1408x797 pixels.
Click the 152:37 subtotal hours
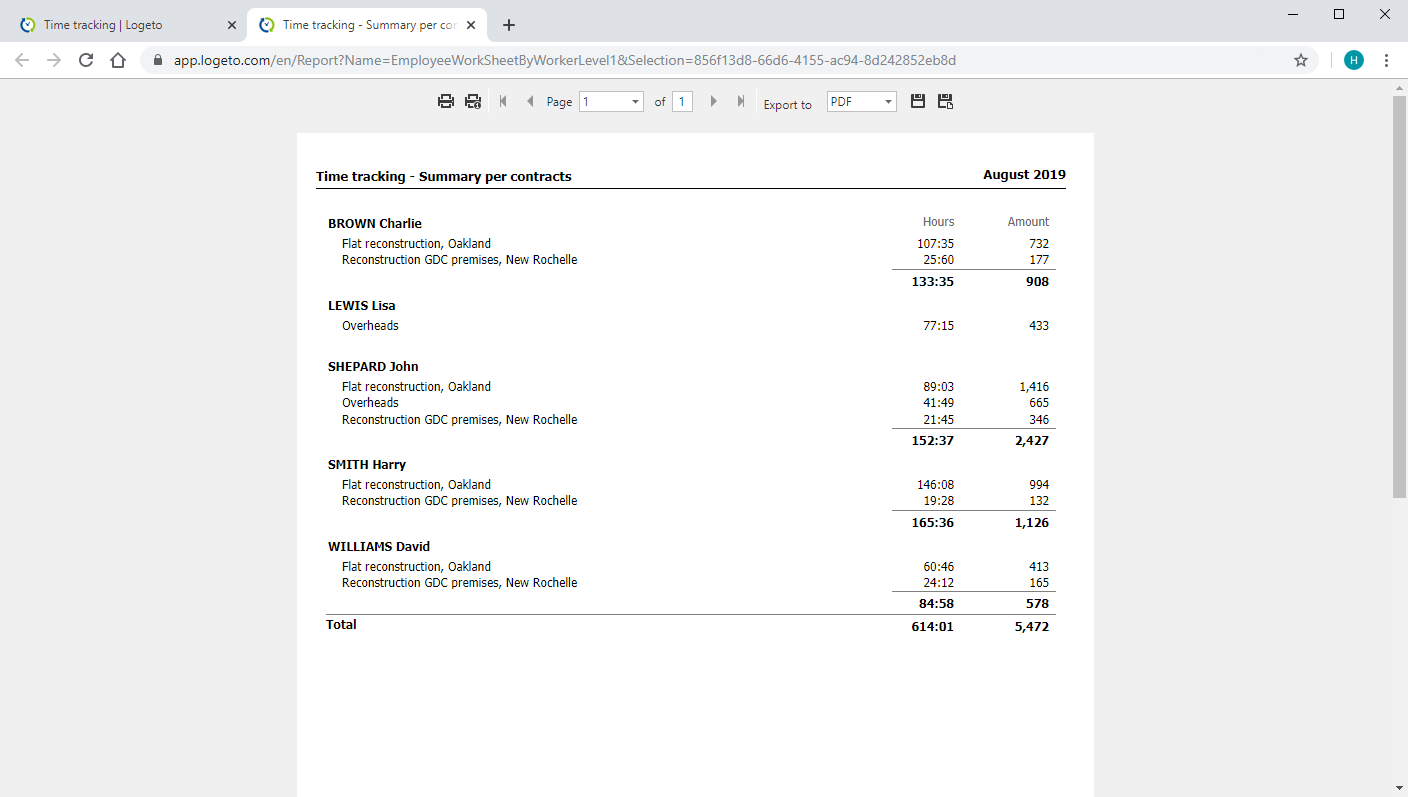933,440
